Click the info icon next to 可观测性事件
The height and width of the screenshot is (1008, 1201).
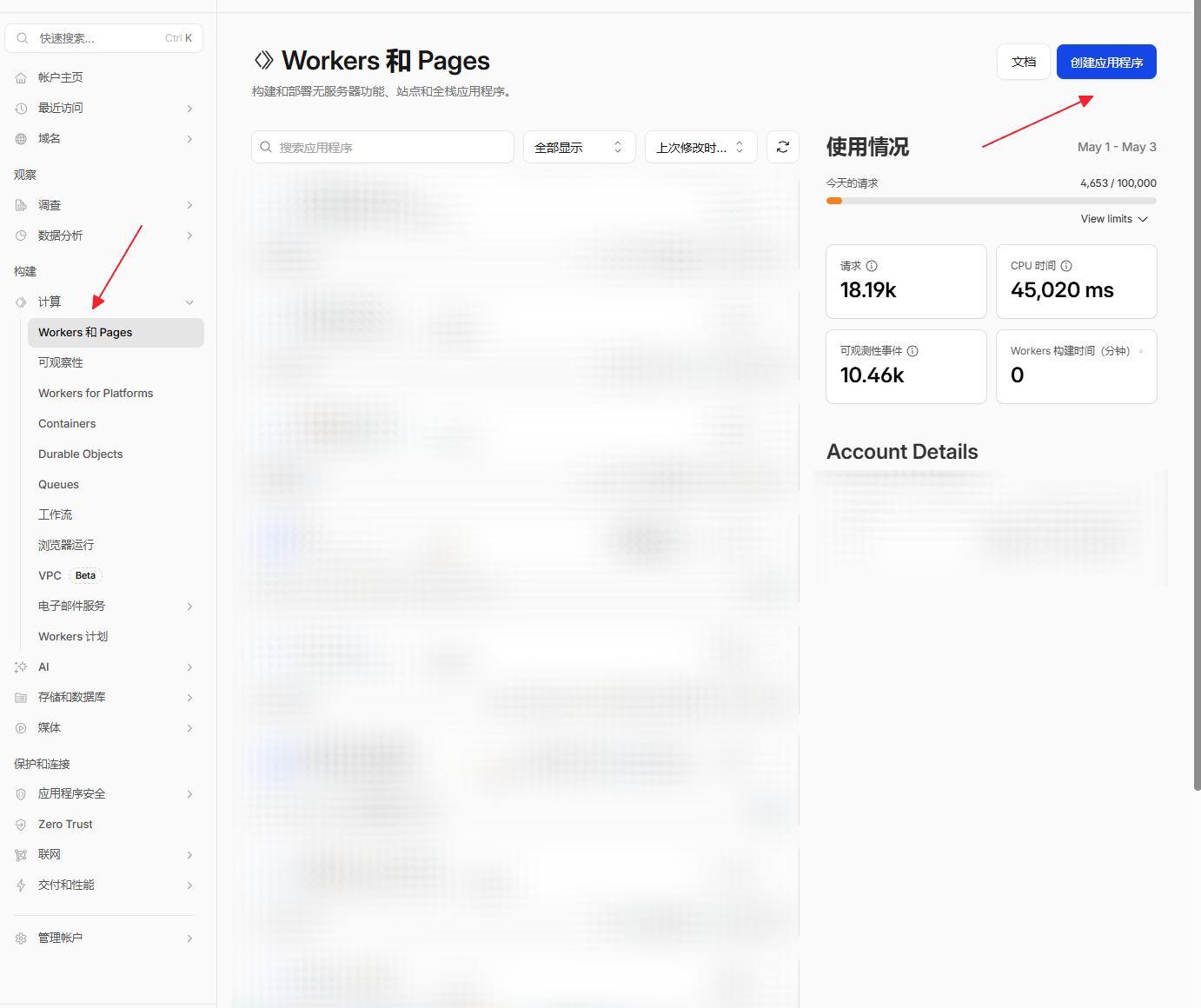(912, 351)
